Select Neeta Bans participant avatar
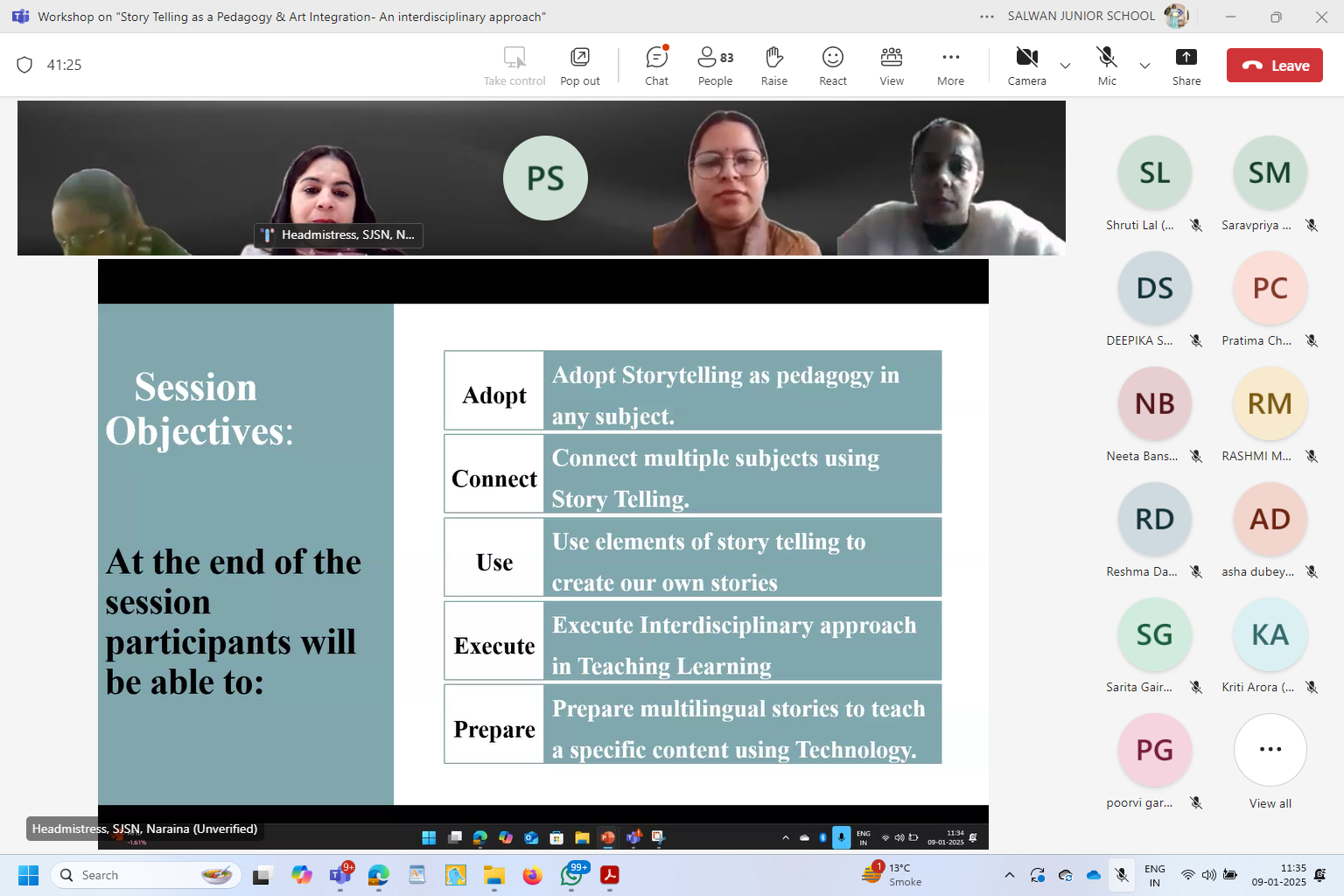The height and width of the screenshot is (896, 1344). [1154, 404]
